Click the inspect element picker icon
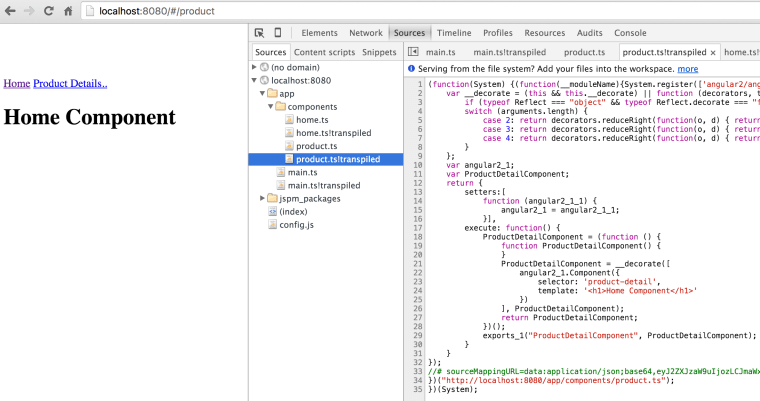This screenshot has width=760, height=401. pyautogui.click(x=260, y=33)
